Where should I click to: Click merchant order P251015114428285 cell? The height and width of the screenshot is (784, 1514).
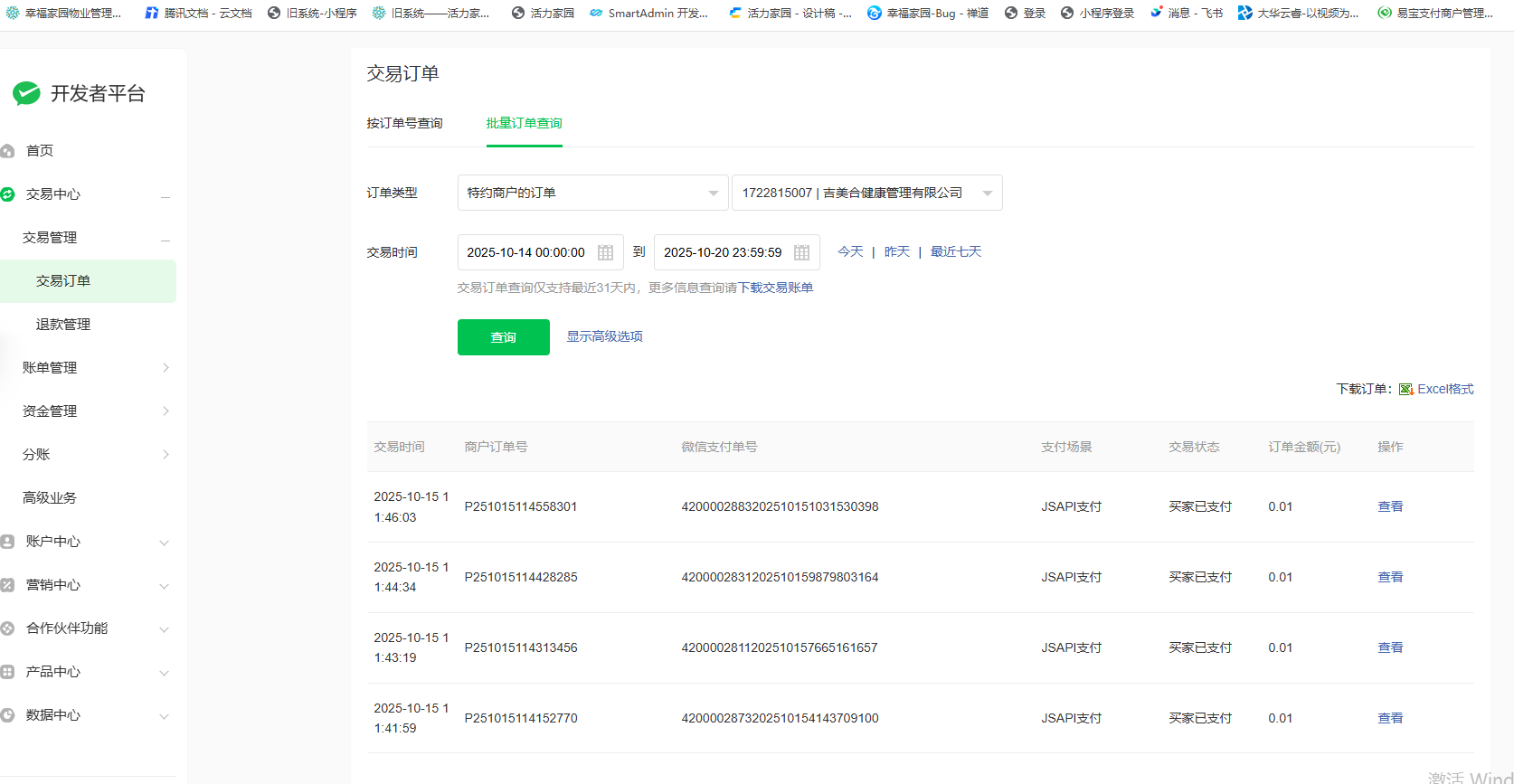[x=521, y=577]
